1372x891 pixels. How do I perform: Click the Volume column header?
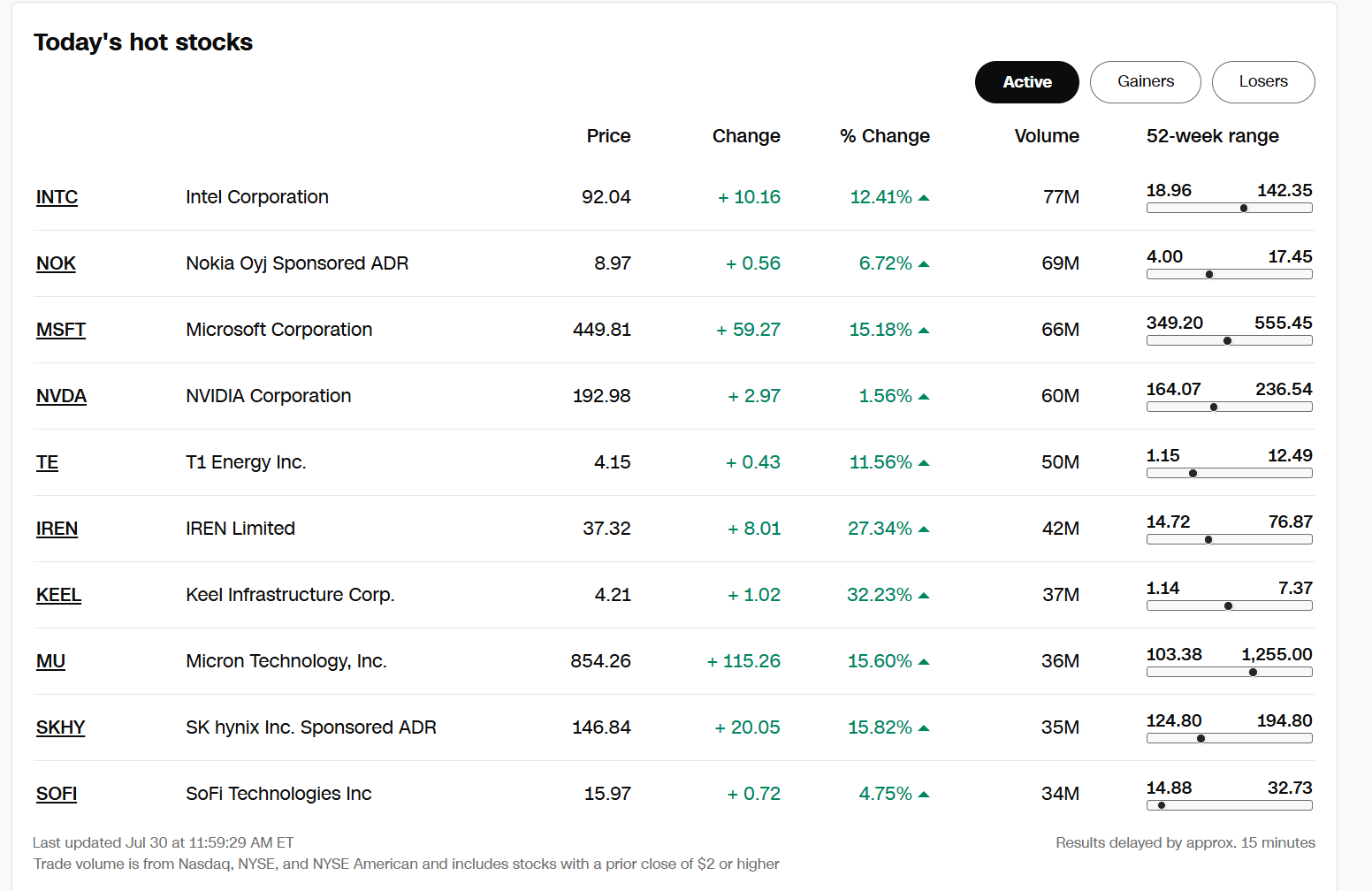[x=1047, y=136]
